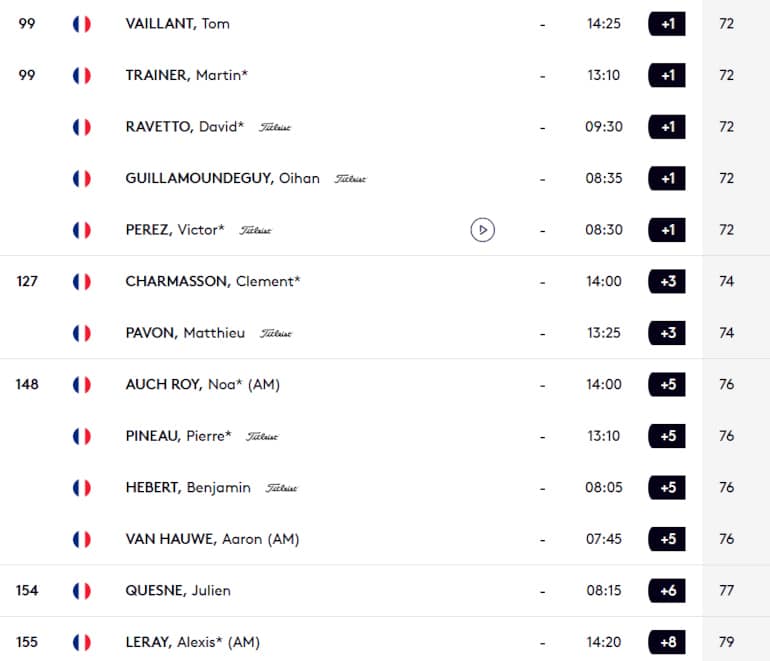This screenshot has width=770, height=661.
Task: Open Tom Vaillant's player profile
Action: (177, 23)
